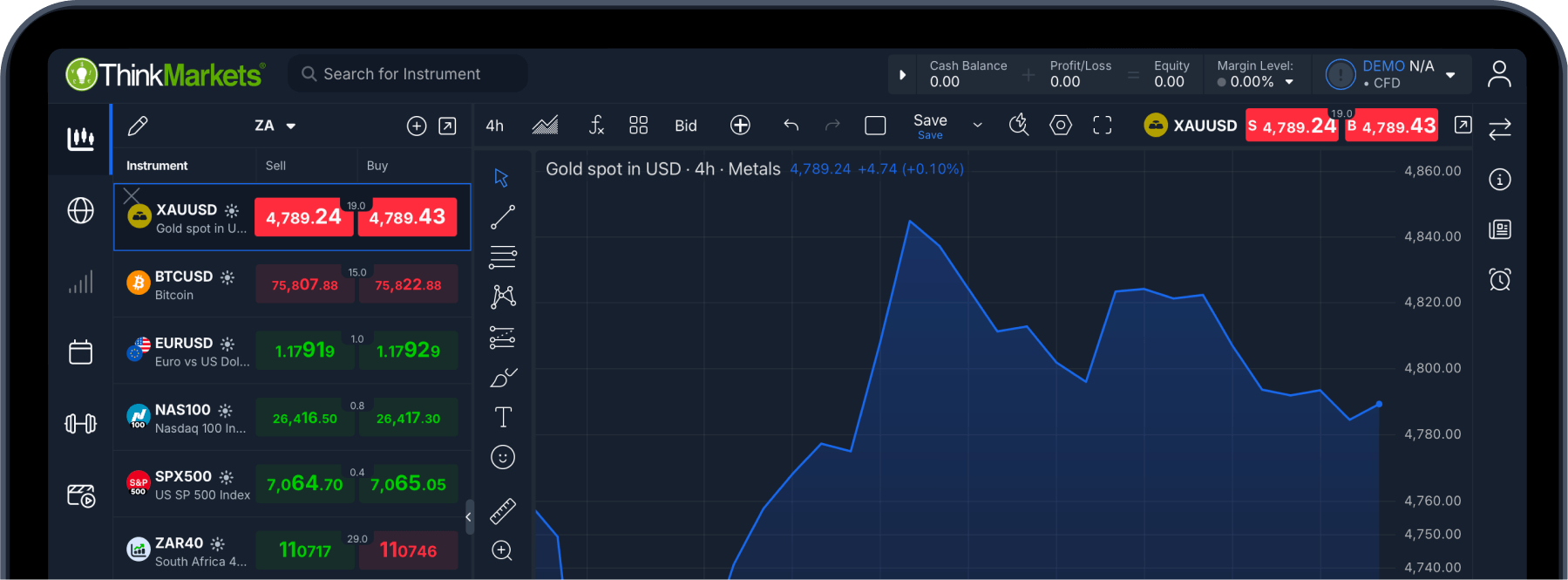The width and height of the screenshot is (1568, 580).
Task: Open the globe markets icon in sidebar
Action: (x=80, y=210)
